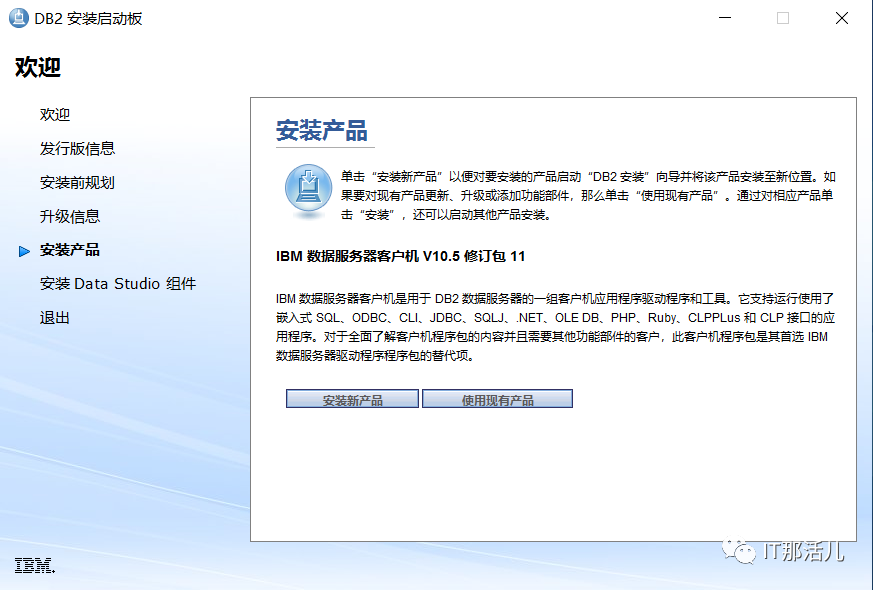Click the blue arrow beside 安装产品

[x=24, y=252]
